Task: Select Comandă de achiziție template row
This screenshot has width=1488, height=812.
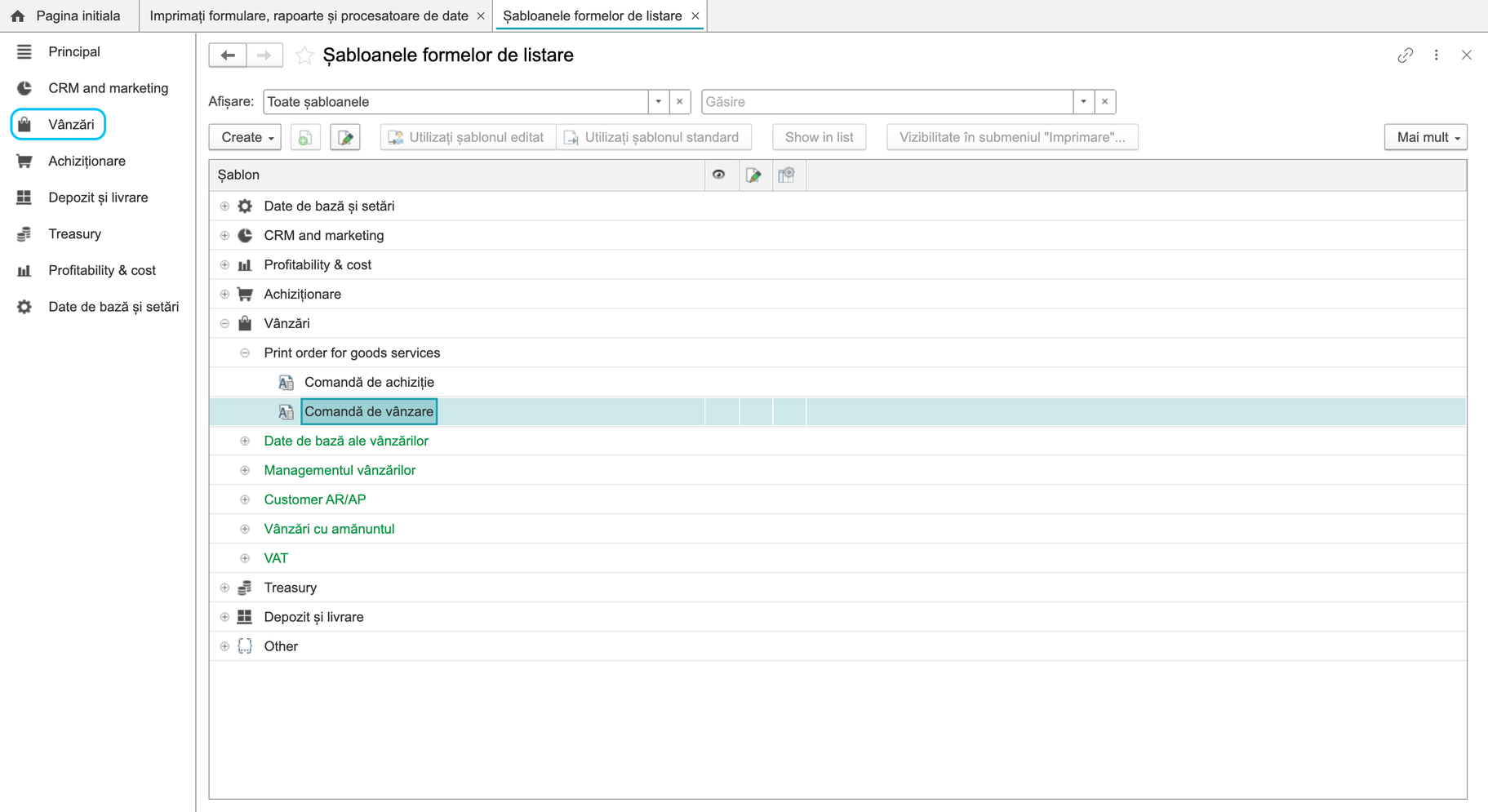Action: [837, 382]
